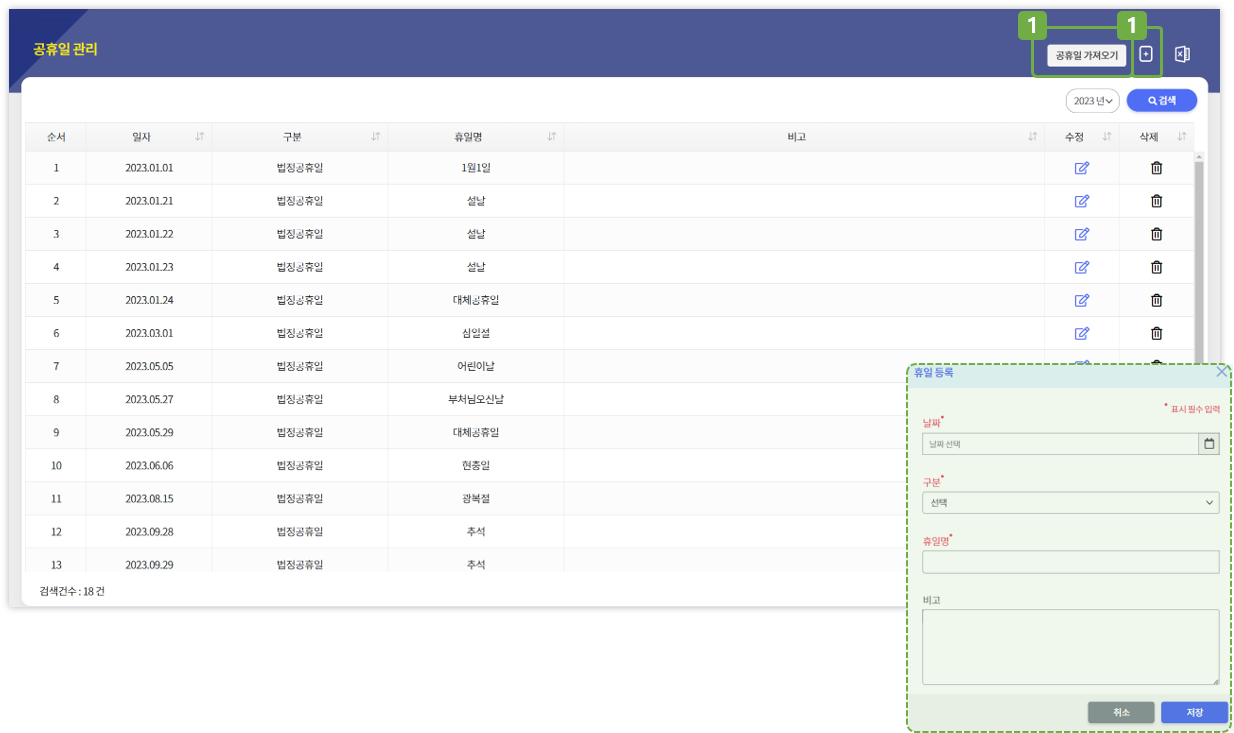This screenshot has width=1234, height=733.
Task: Select the 1월1일 holiday name cell
Action: click(x=476, y=168)
